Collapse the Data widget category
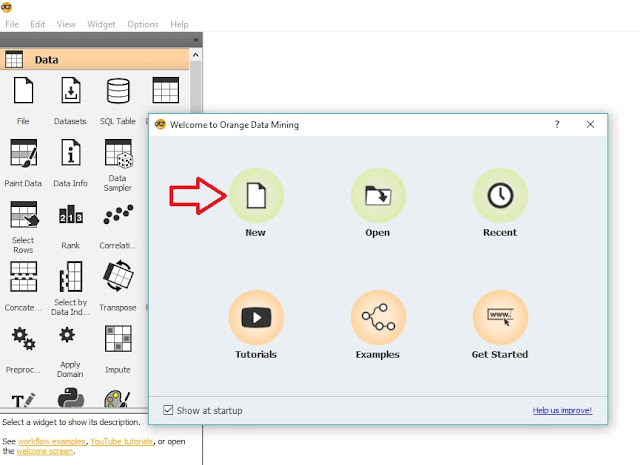 click(x=95, y=60)
